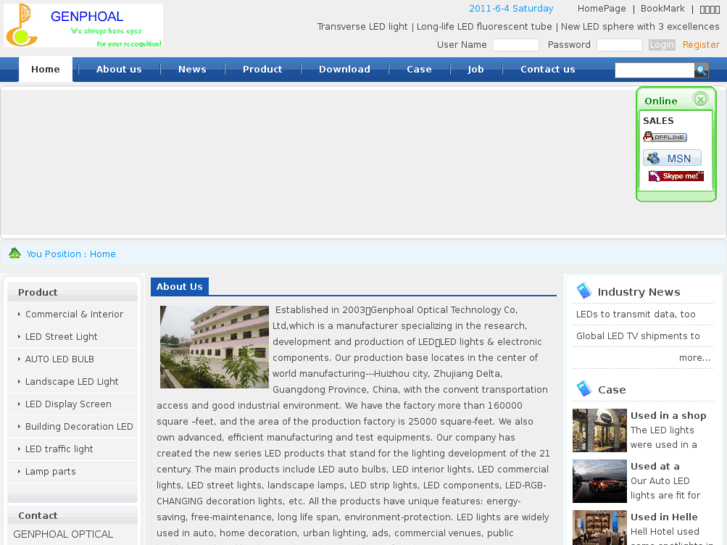Open the Download menu item
Viewport: 727px width, 545px height.
(344, 70)
